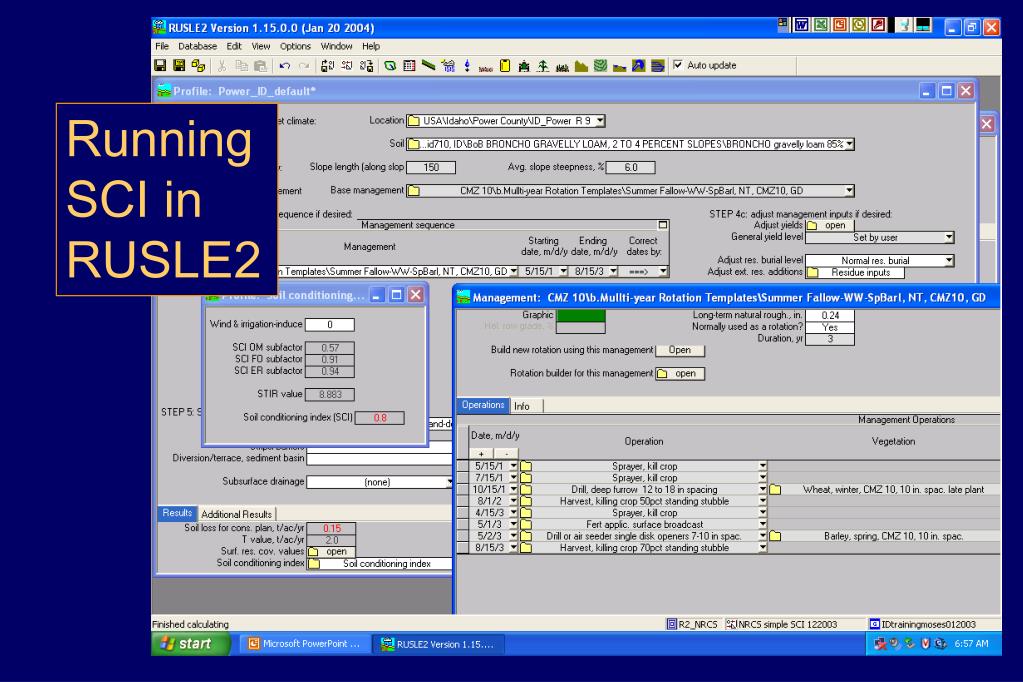This screenshot has height=682, width=1023.
Task: Open the Correct dates by dropdown
Action: point(663,271)
